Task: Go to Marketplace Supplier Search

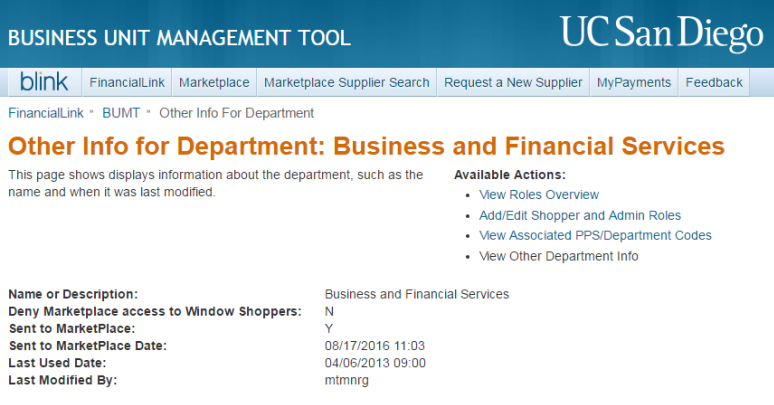Action: 347,82
